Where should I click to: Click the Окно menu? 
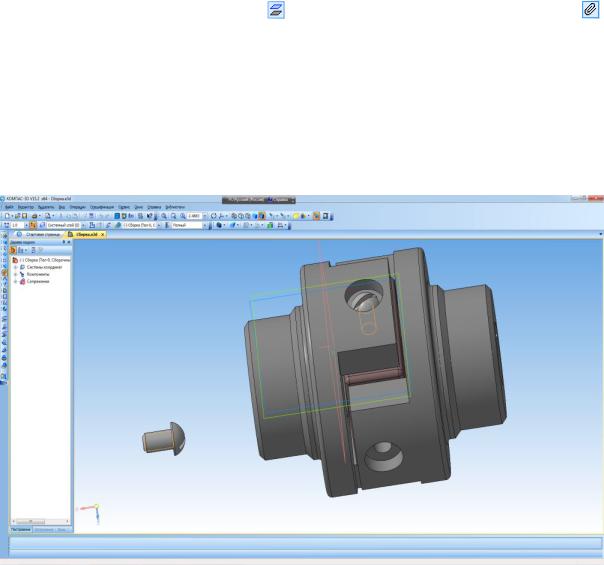[138, 207]
